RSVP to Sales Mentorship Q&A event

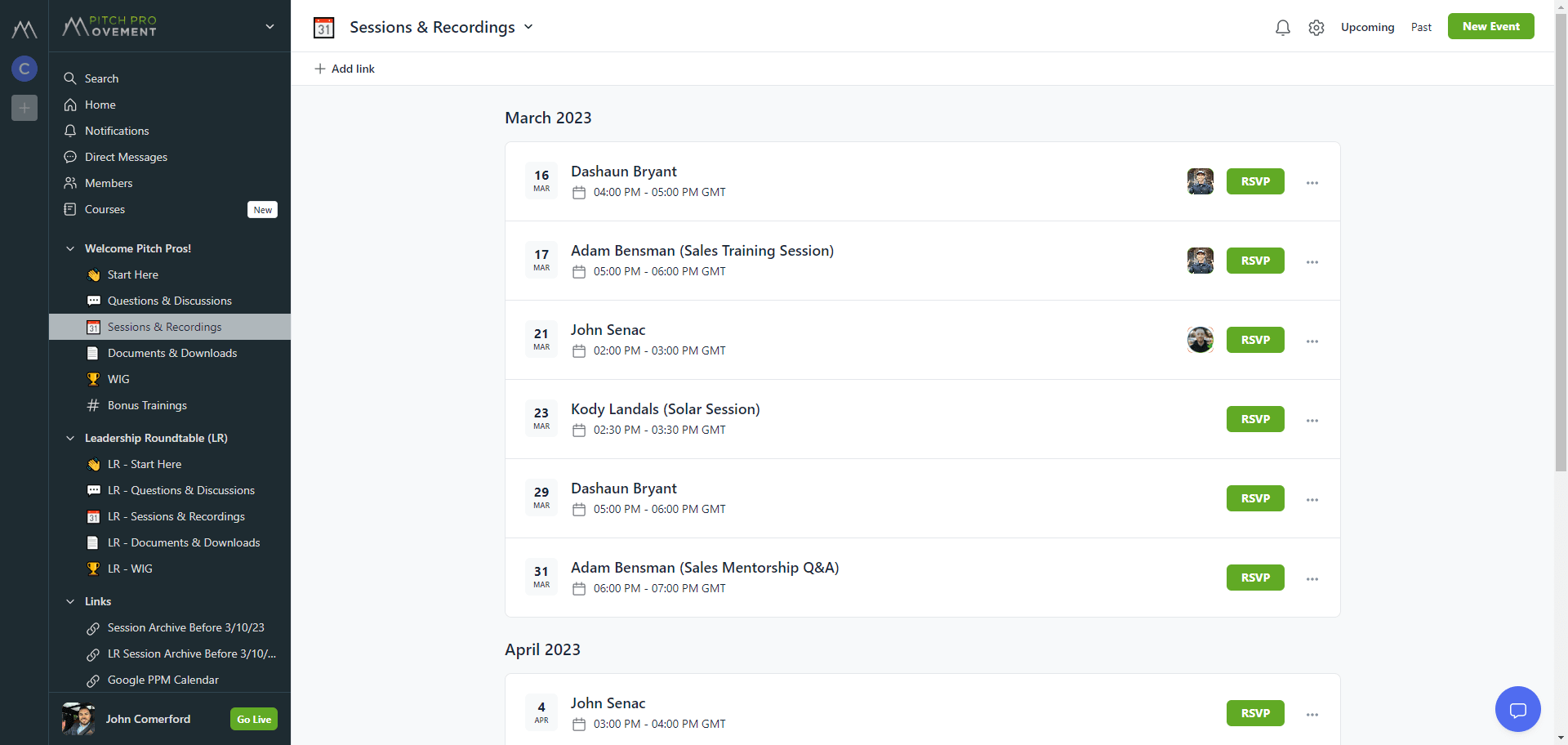click(1255, 578)
